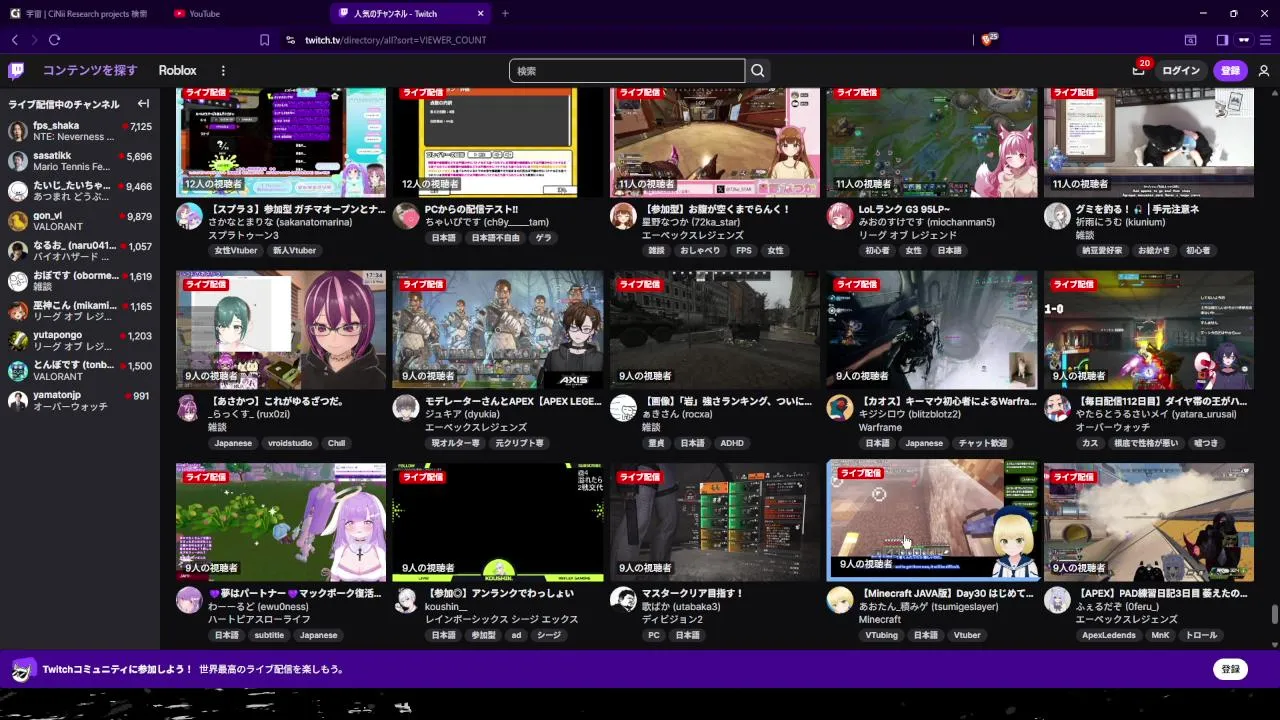Viewport: 1280px width, 720px height.
Task: Collapse the live channels sidebar arrow
Action: 143,104
